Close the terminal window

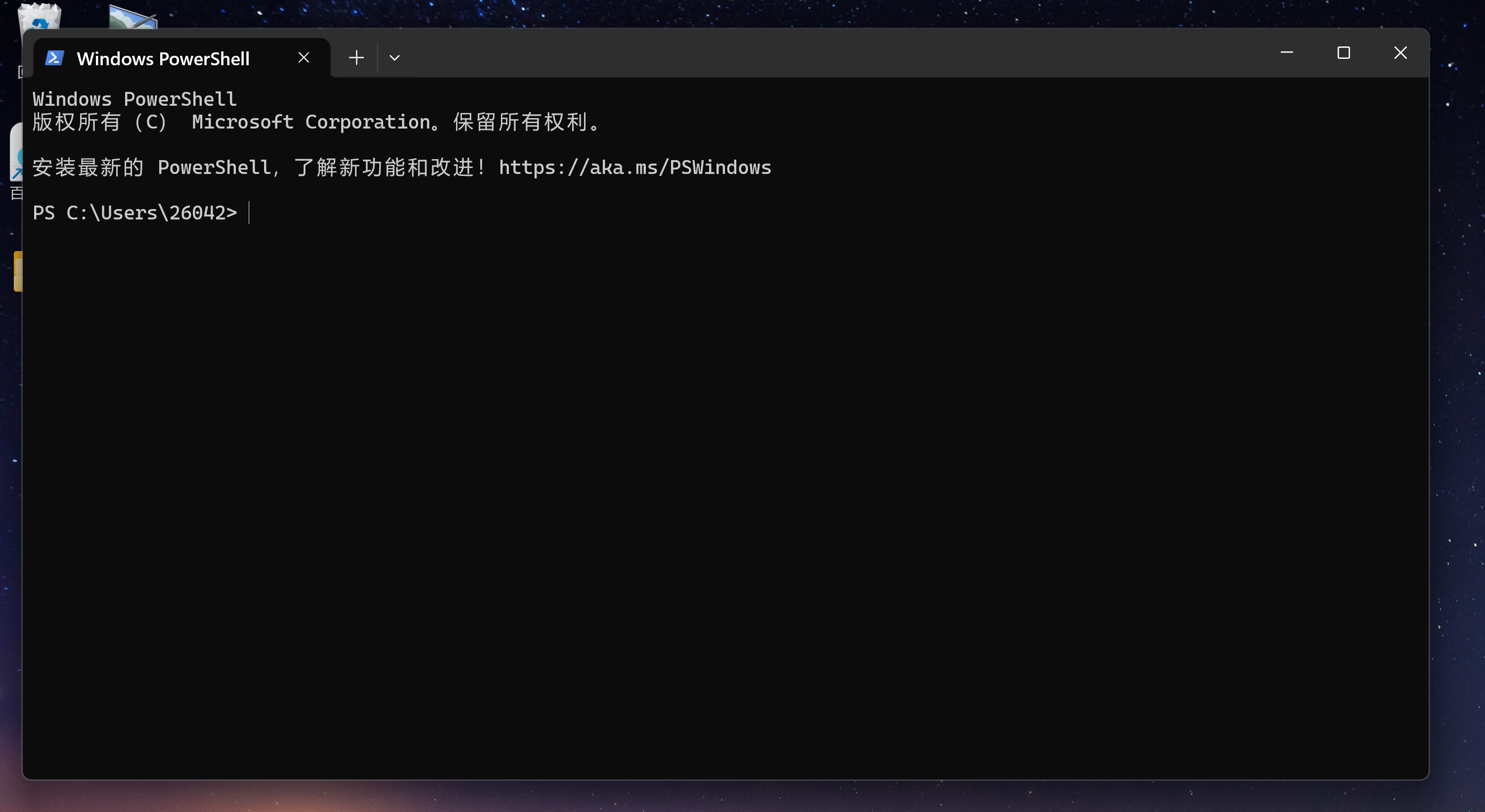pyautogui.click(x=1400, y=52)
